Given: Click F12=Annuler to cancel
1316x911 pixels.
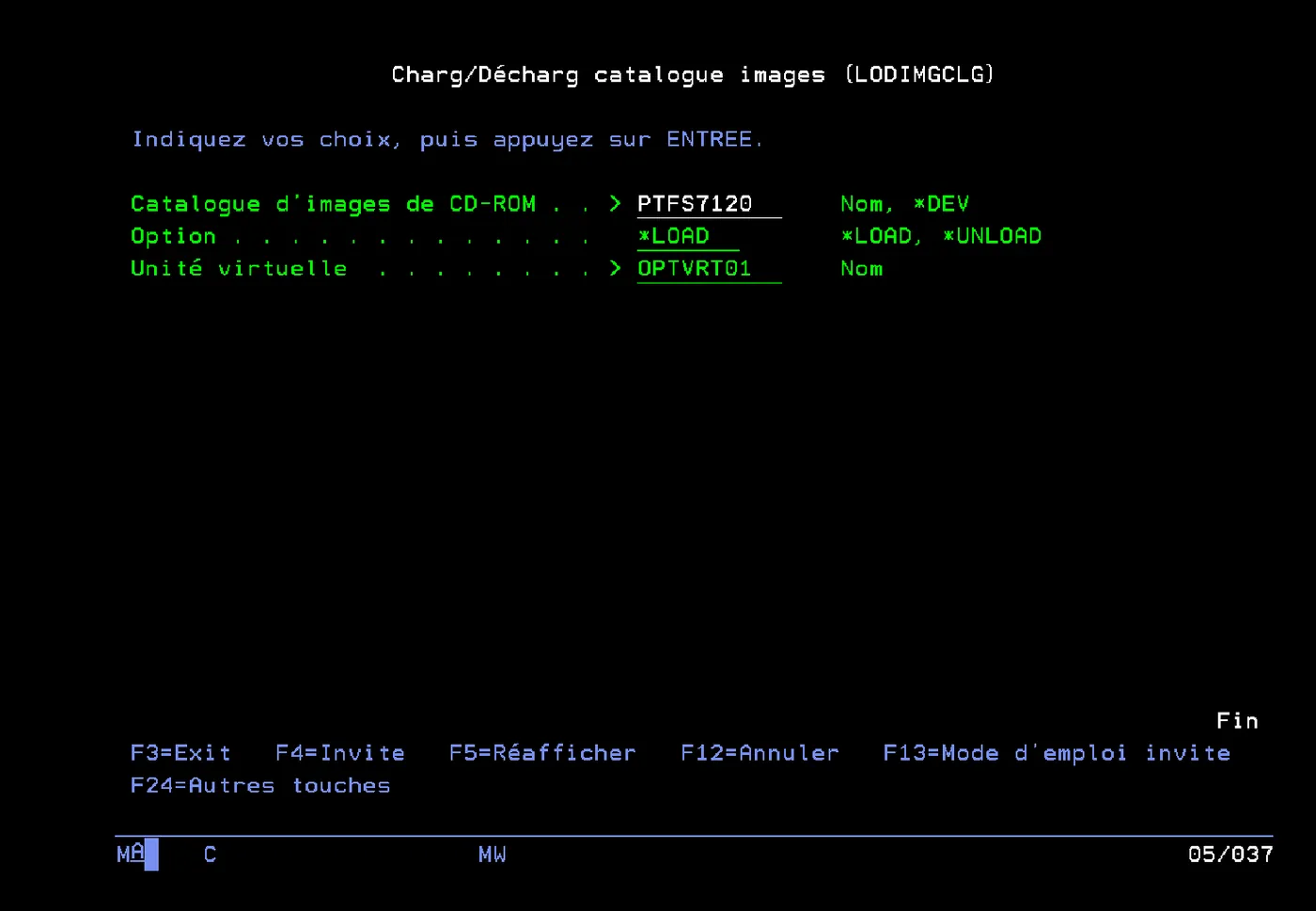Looking at the screenshot, I should click(760, 753).
